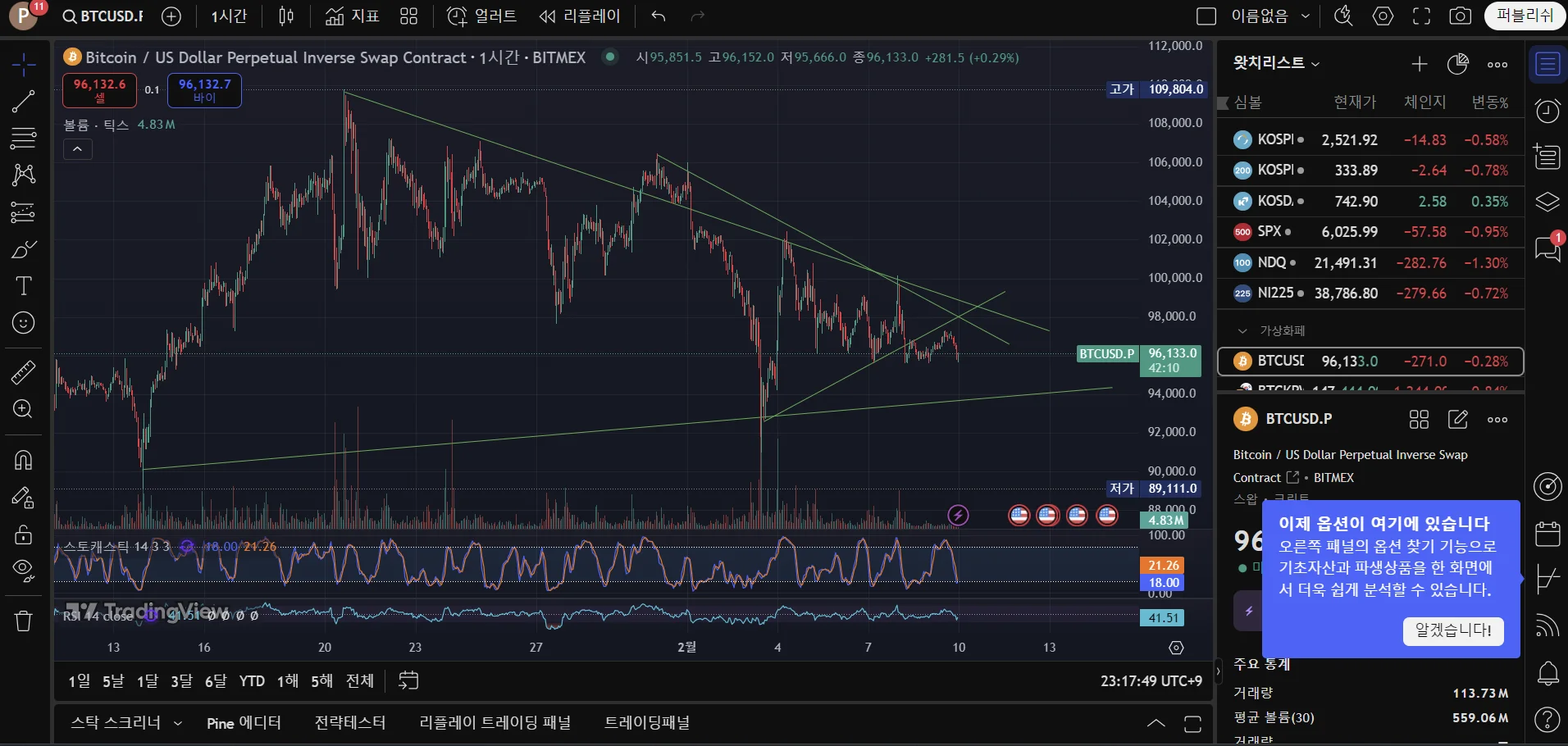Redo the chart action

(698, 16)
